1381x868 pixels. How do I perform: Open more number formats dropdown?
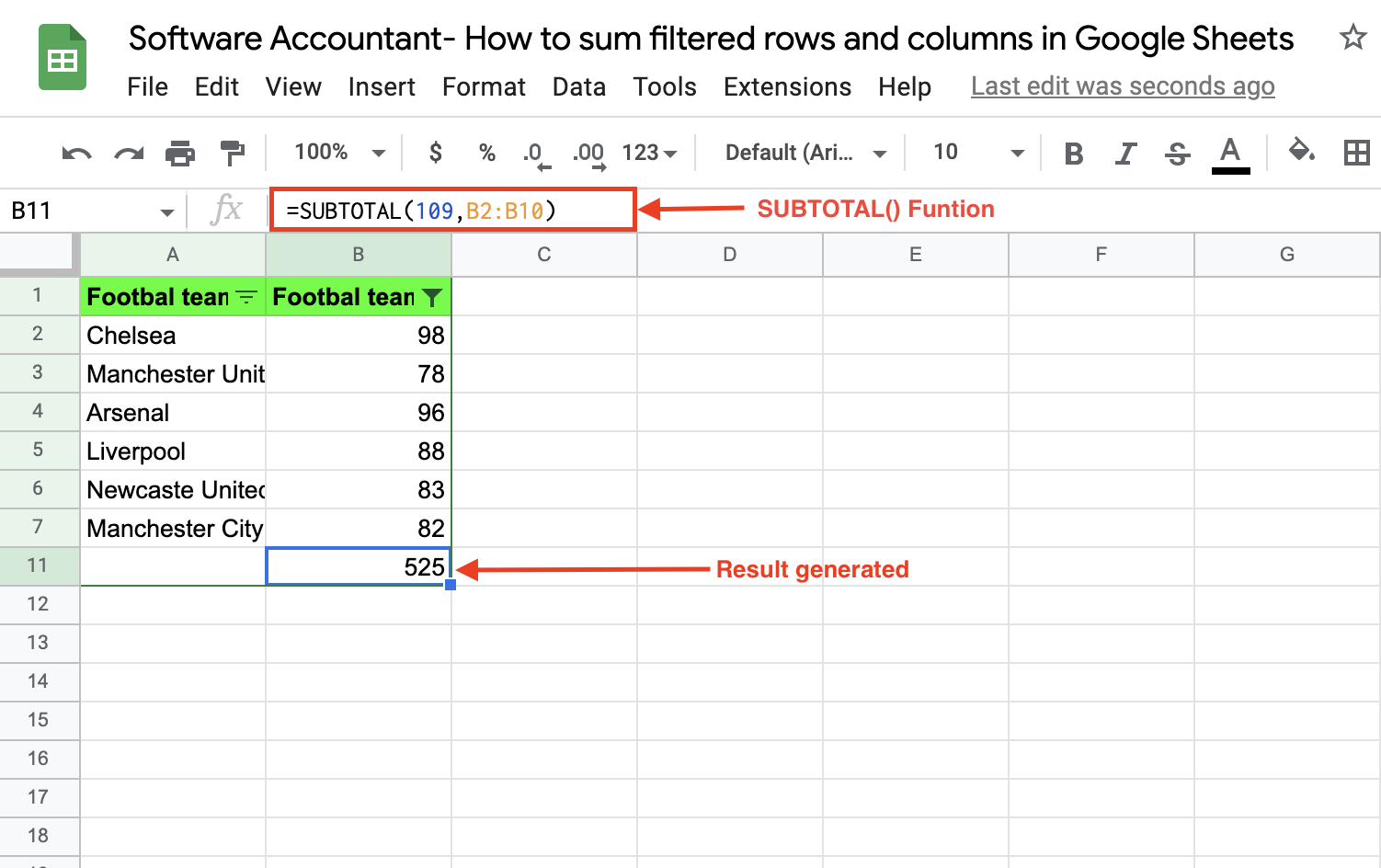649,153
